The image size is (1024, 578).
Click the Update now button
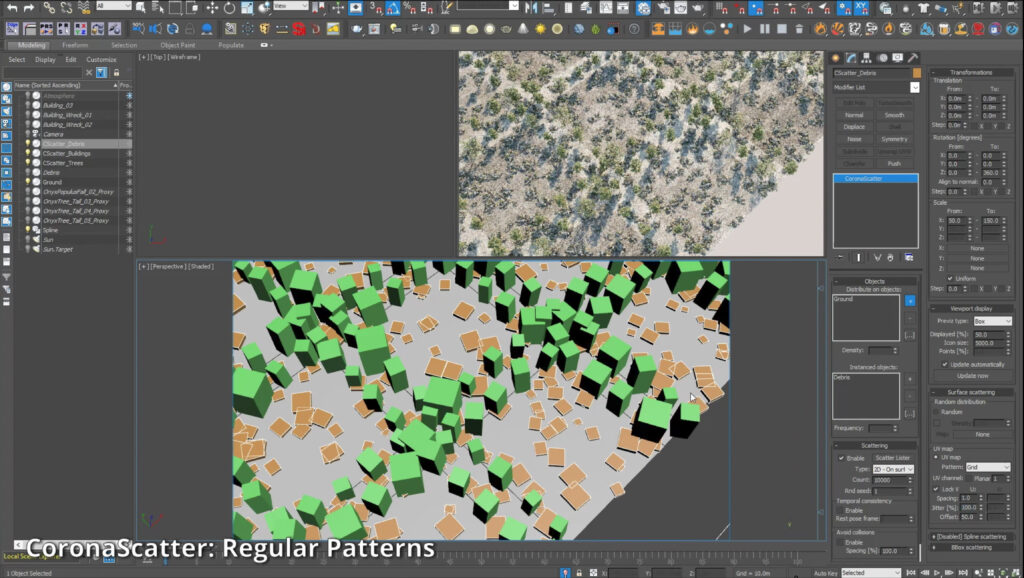click(972, 376)
